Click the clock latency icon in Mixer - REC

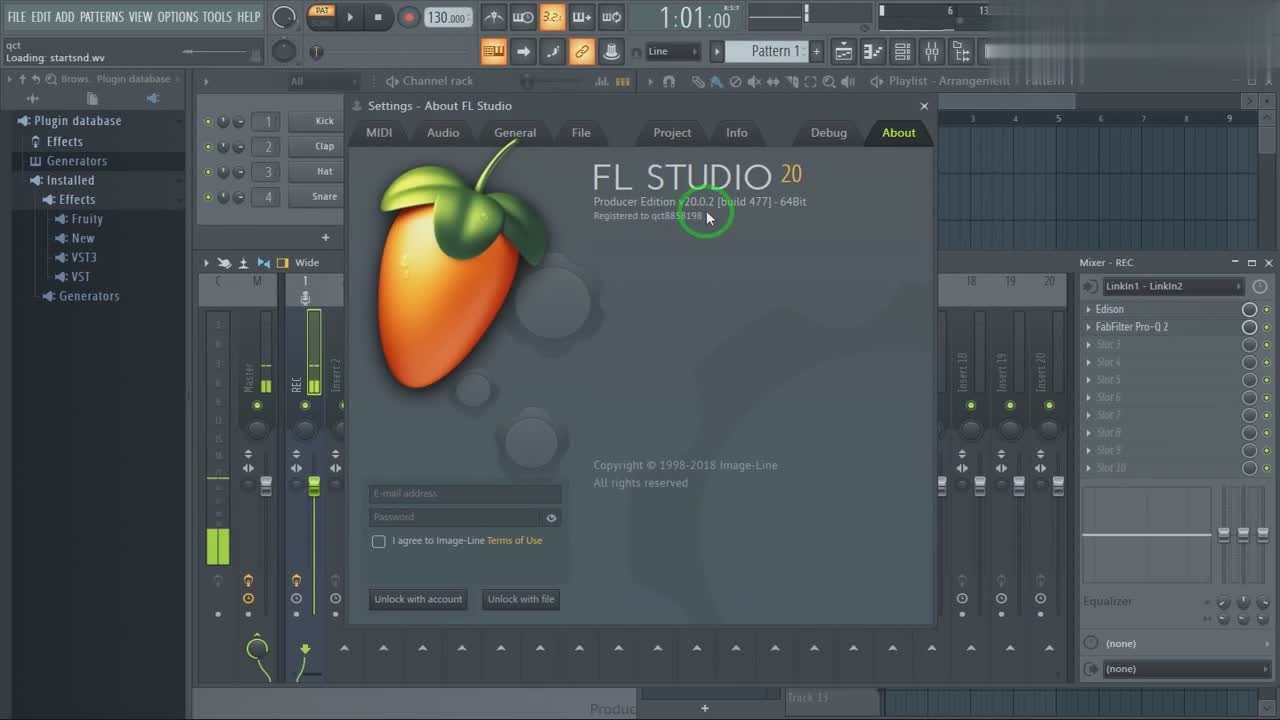tap(1259, 287)
